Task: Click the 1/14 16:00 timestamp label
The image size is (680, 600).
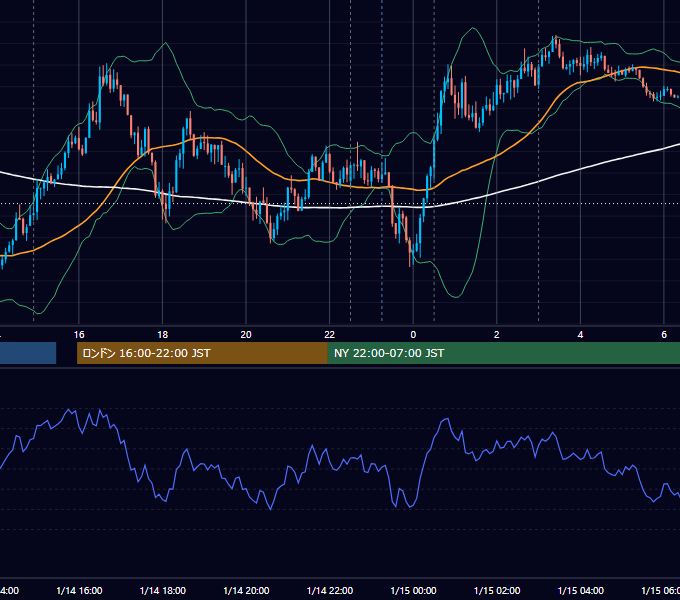Action: click(79, 590)
